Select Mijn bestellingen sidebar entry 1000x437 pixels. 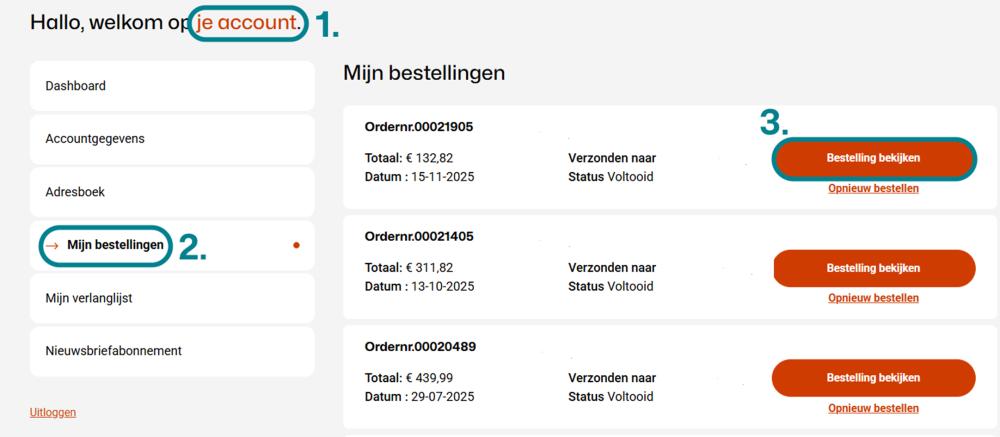coord(115,245)
